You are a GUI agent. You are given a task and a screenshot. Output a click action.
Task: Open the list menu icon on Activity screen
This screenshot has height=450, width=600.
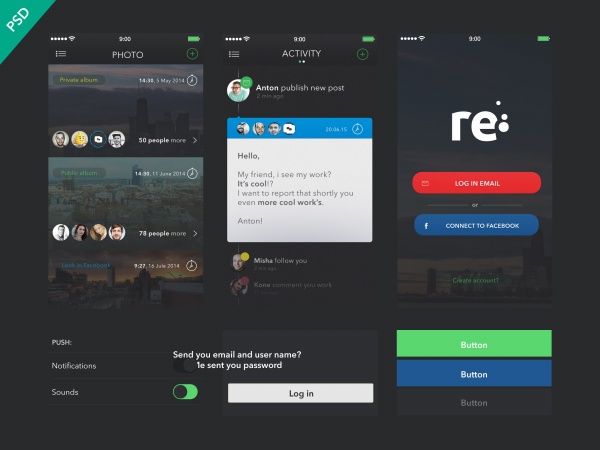tap(234, 54)
